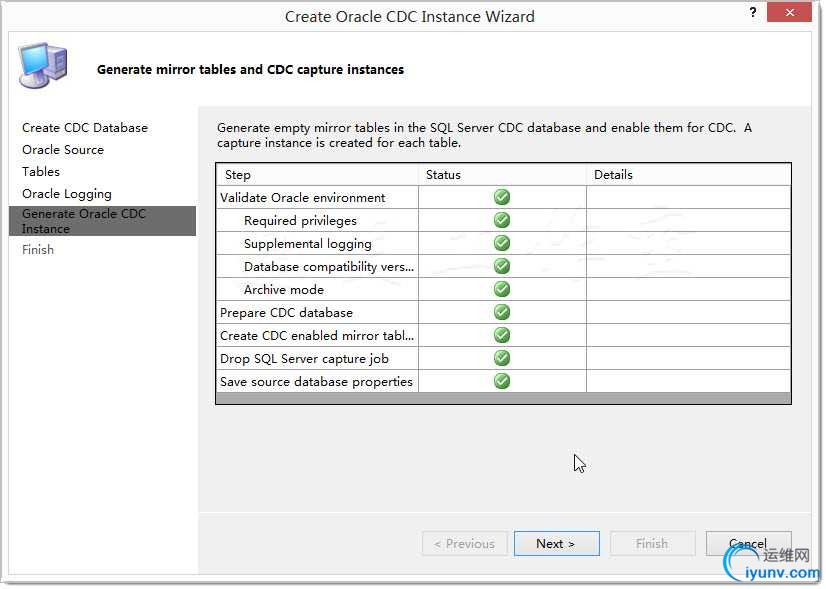The width and height of the screenshot is (826, 589).
Task: Click green check for Drop SQL Server capture job
Action: coord(502,358)
